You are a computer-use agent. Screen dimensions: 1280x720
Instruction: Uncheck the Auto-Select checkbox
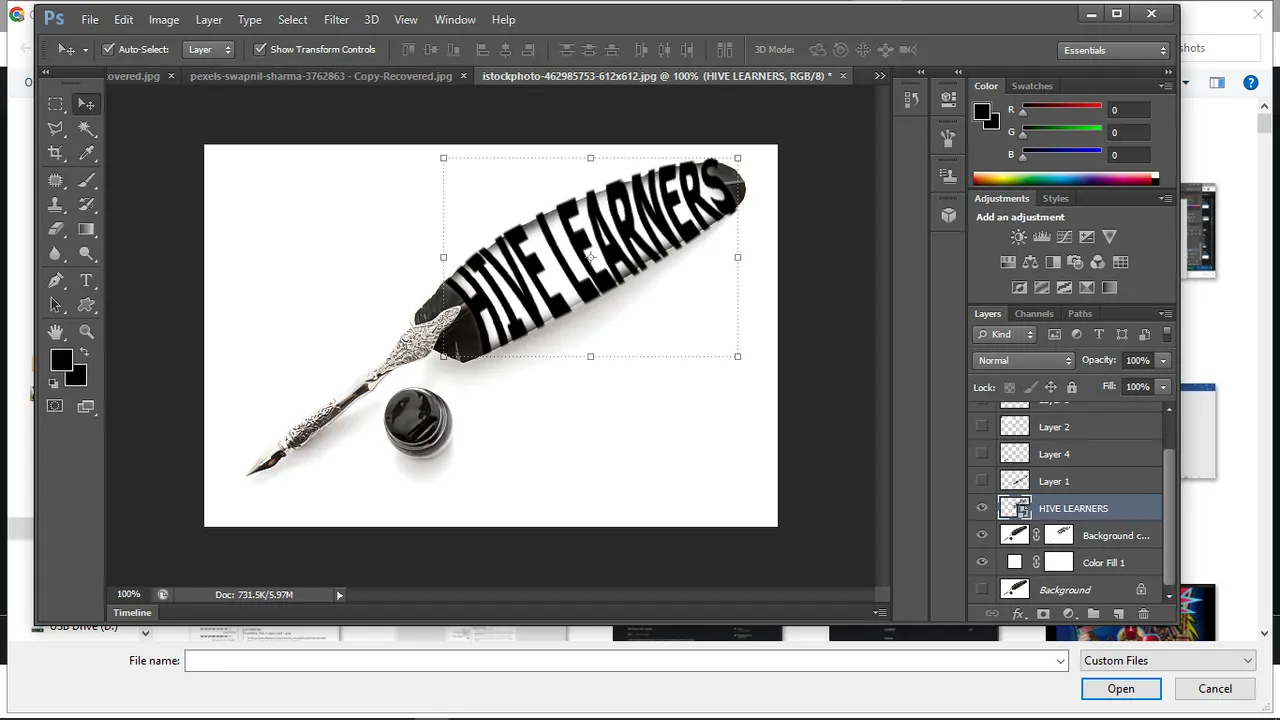pyautogui.click(x=109, y=49)
